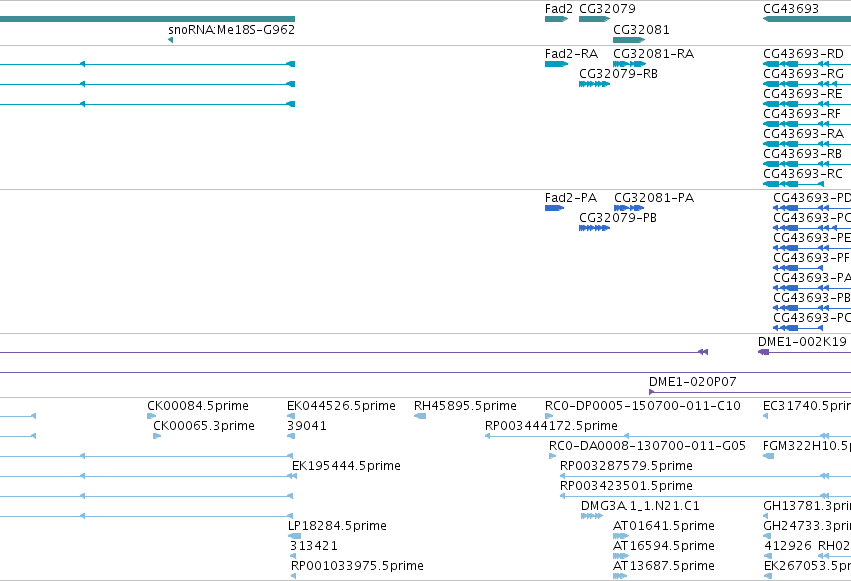Click the CG32079-RB transcript label
851x581 pixels.
coord(618,74)
